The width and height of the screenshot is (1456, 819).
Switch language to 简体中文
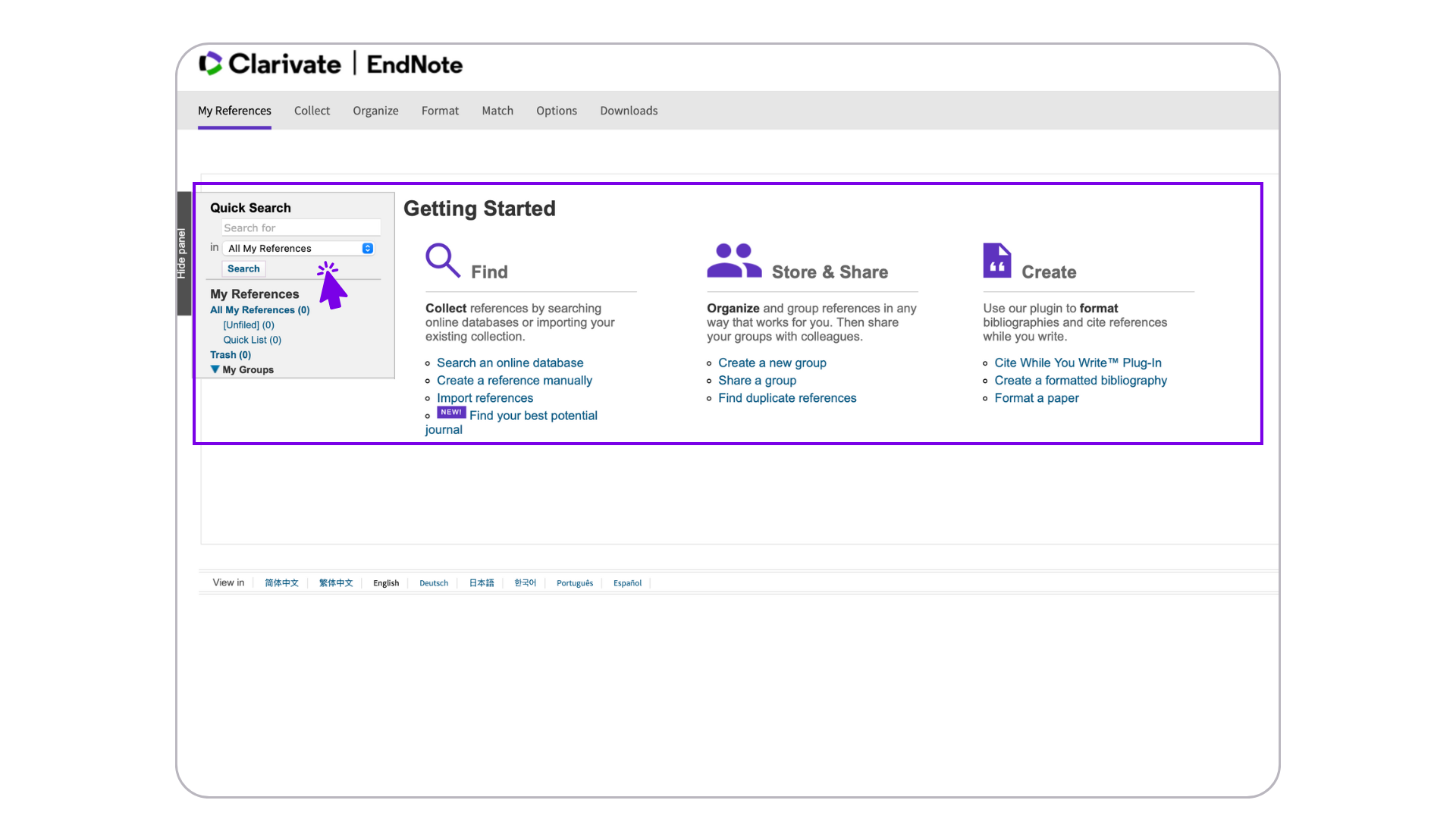coord(281,583)
